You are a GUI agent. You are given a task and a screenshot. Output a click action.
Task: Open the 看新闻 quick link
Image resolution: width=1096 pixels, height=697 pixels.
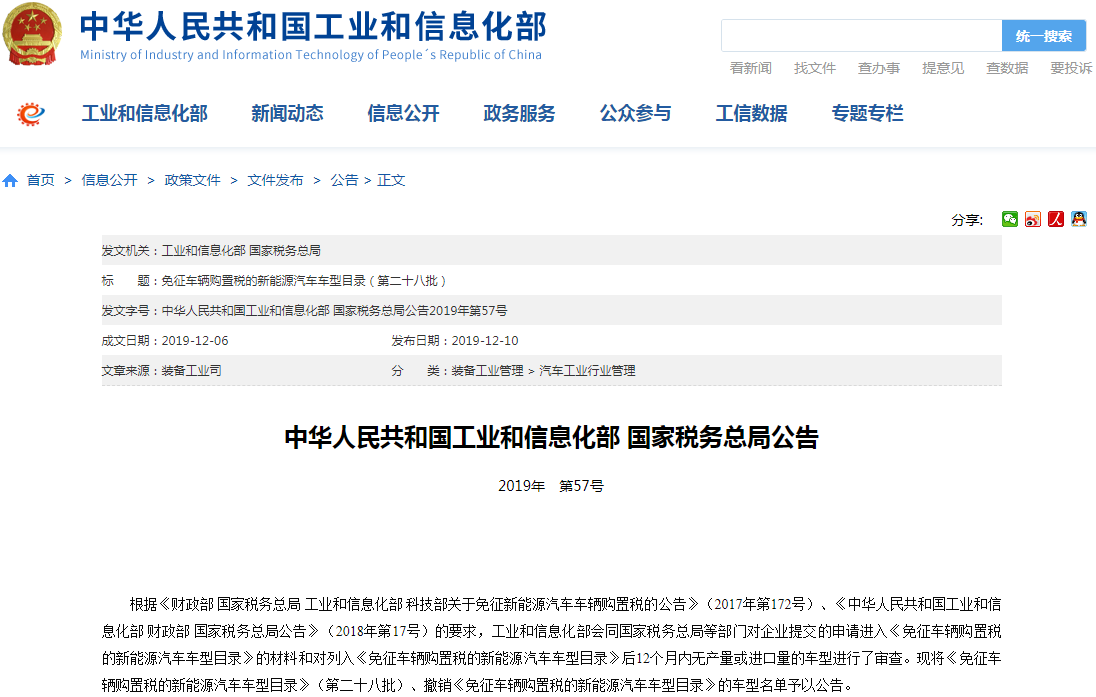pos(751,68)
